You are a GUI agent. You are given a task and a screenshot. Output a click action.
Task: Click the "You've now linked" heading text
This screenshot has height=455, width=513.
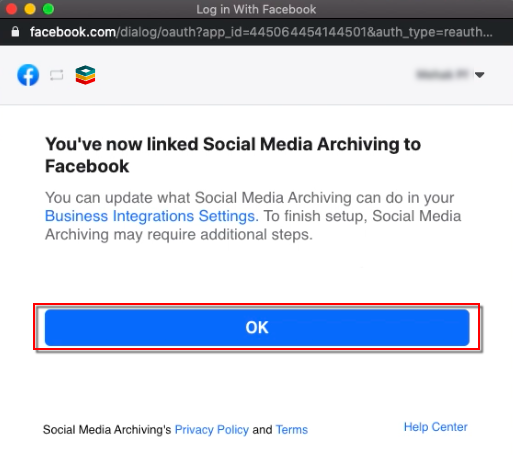(233, 155)
